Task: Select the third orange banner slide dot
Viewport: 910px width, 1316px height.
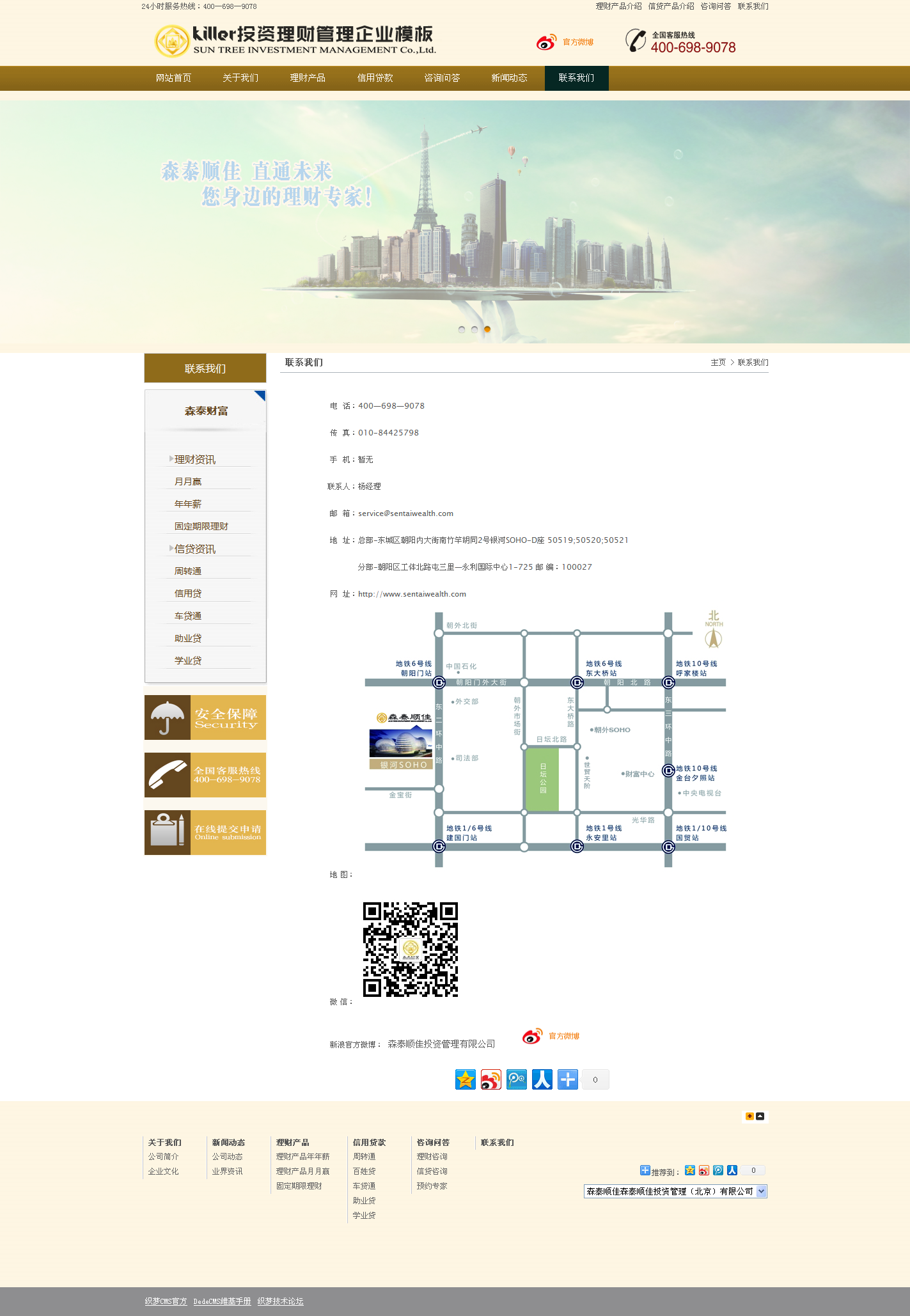Action: (x=487, y=329)
